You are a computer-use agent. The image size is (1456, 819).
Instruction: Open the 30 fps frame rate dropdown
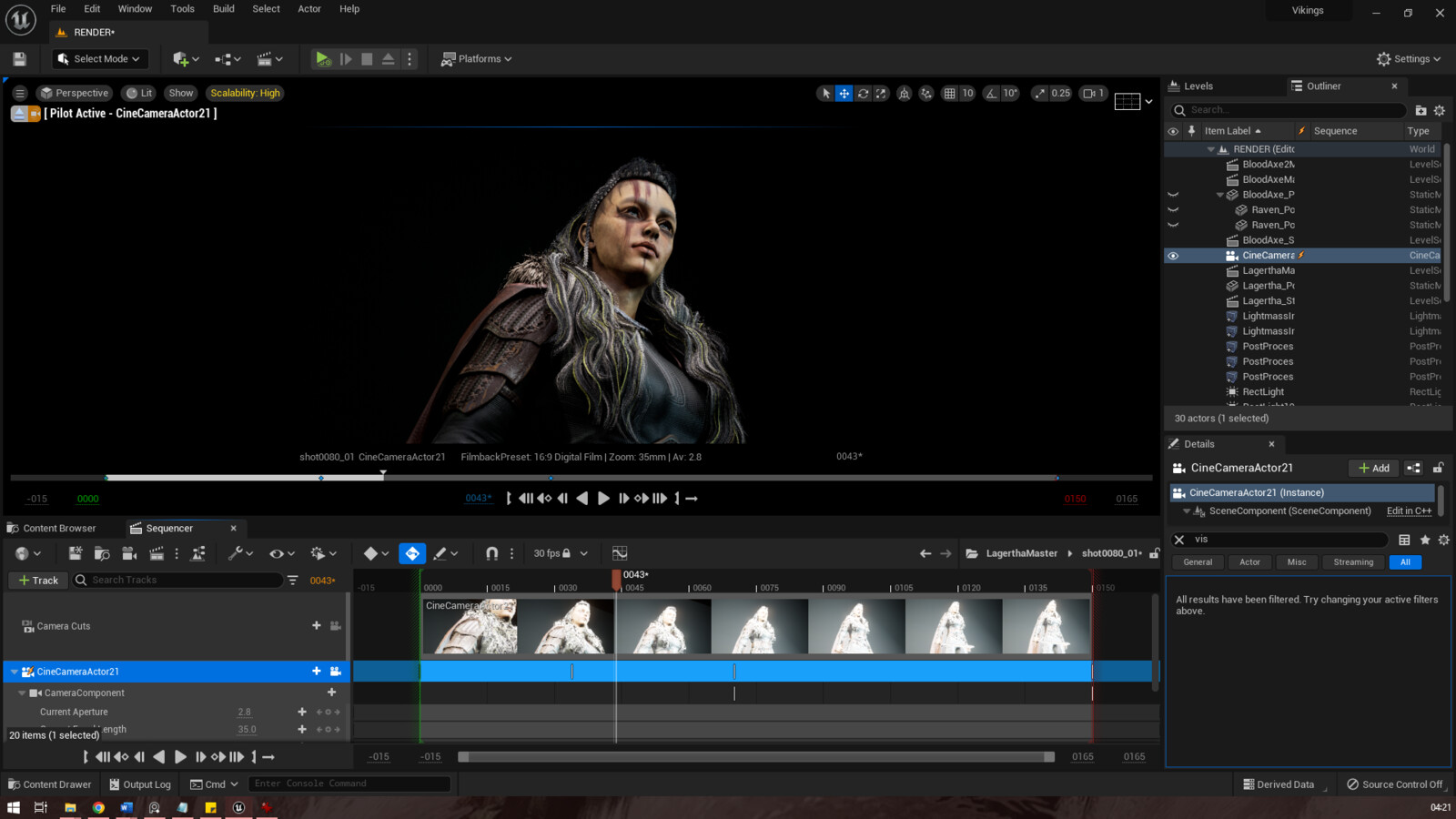561,553
